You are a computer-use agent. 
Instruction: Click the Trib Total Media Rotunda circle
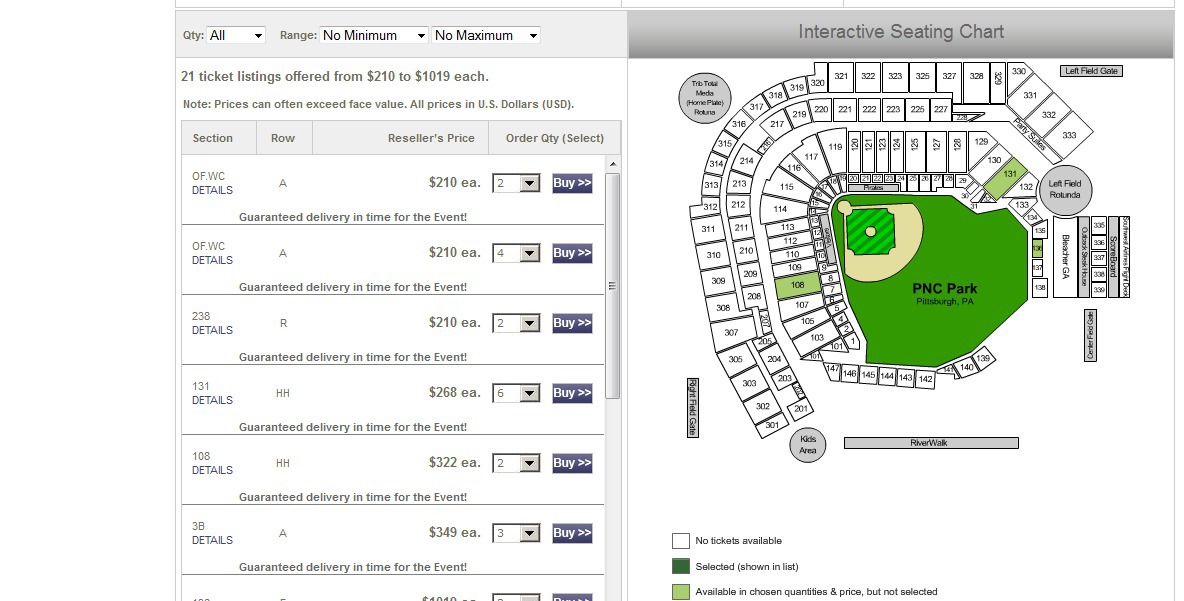tap(705, 98)
